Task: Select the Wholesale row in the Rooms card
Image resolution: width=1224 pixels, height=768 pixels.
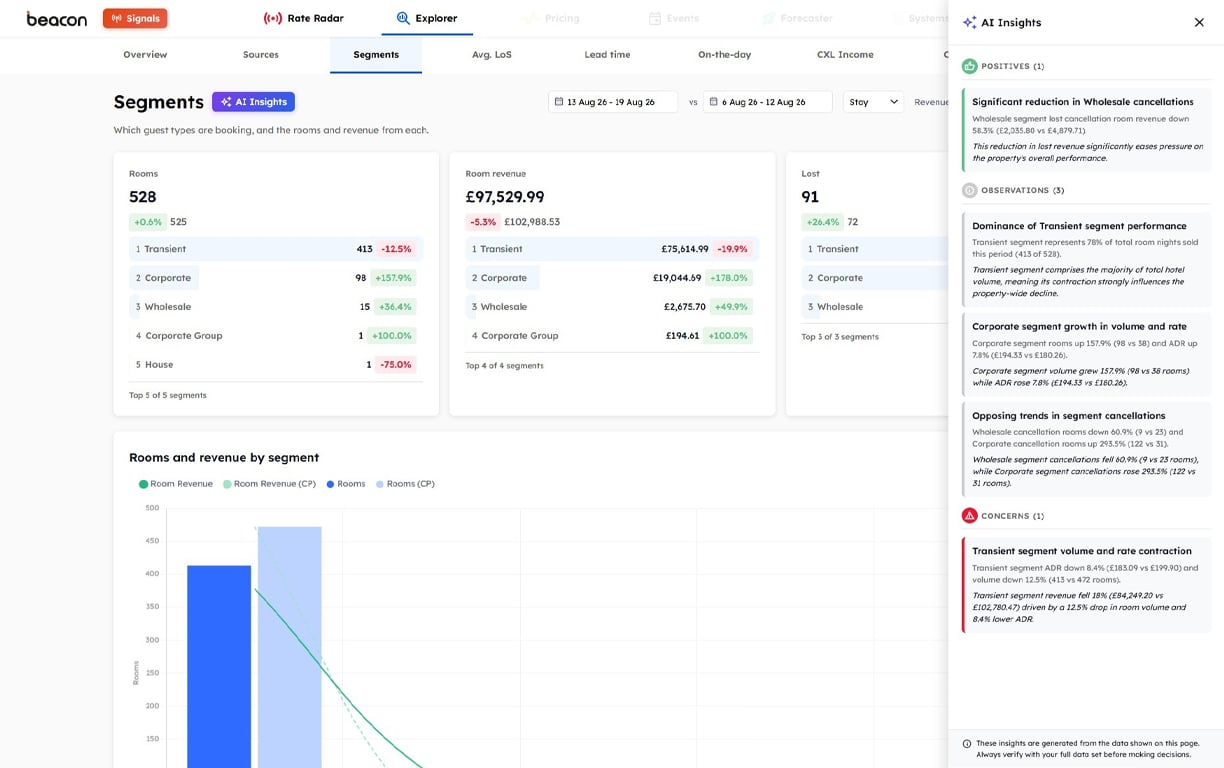Action: [276, 307]
